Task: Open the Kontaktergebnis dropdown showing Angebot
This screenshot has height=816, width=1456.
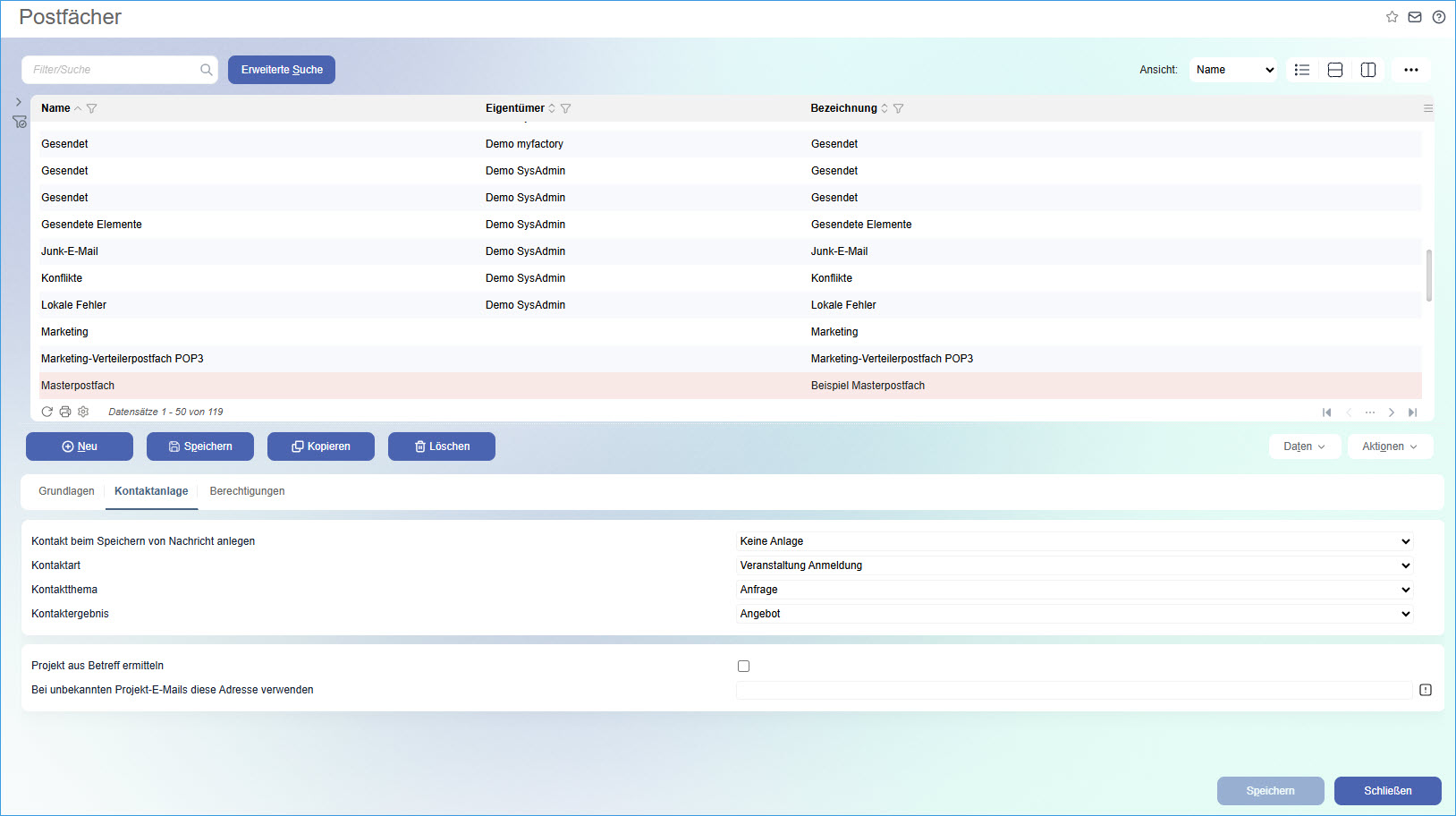Action: [x=1074, y=614]
